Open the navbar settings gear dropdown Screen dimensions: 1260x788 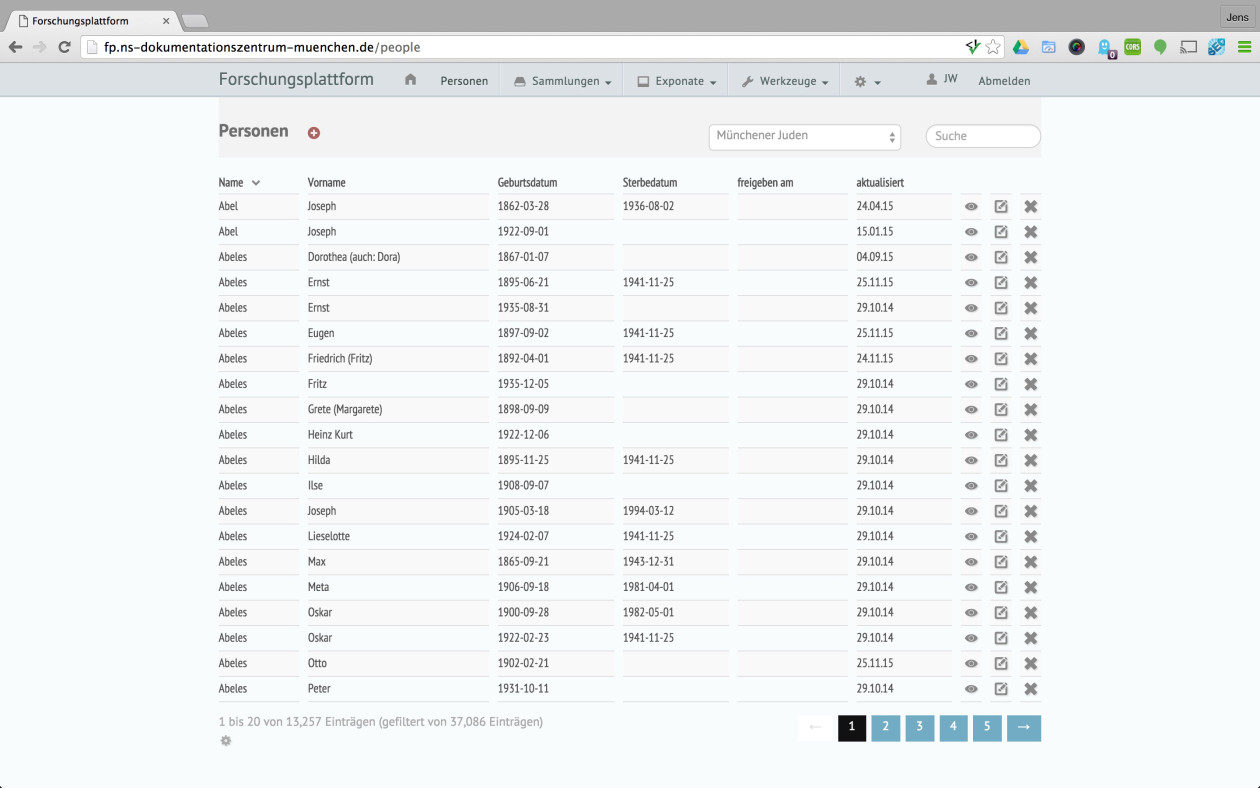[867, 81]
